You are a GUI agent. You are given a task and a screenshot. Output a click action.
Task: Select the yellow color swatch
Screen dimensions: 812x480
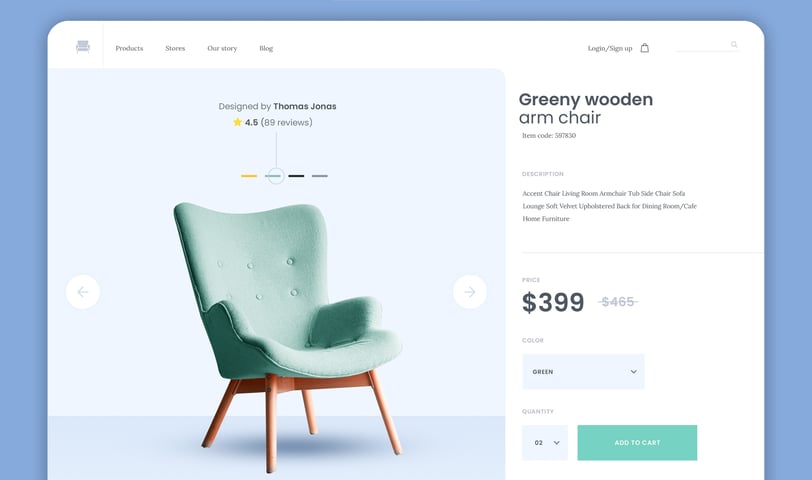point(249,176)
